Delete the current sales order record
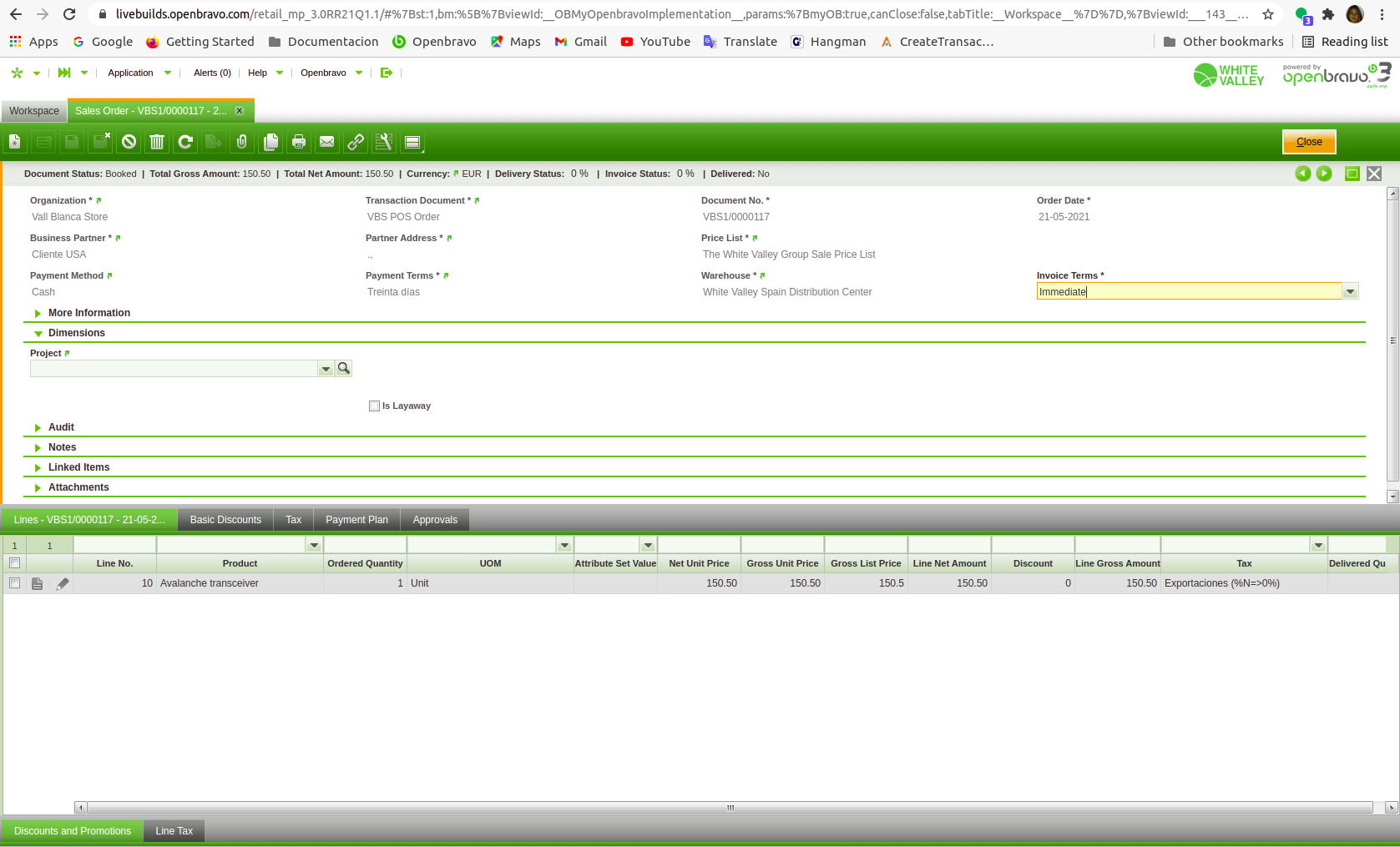Screen dimensions: 1400x847 [x=157, y=142]
